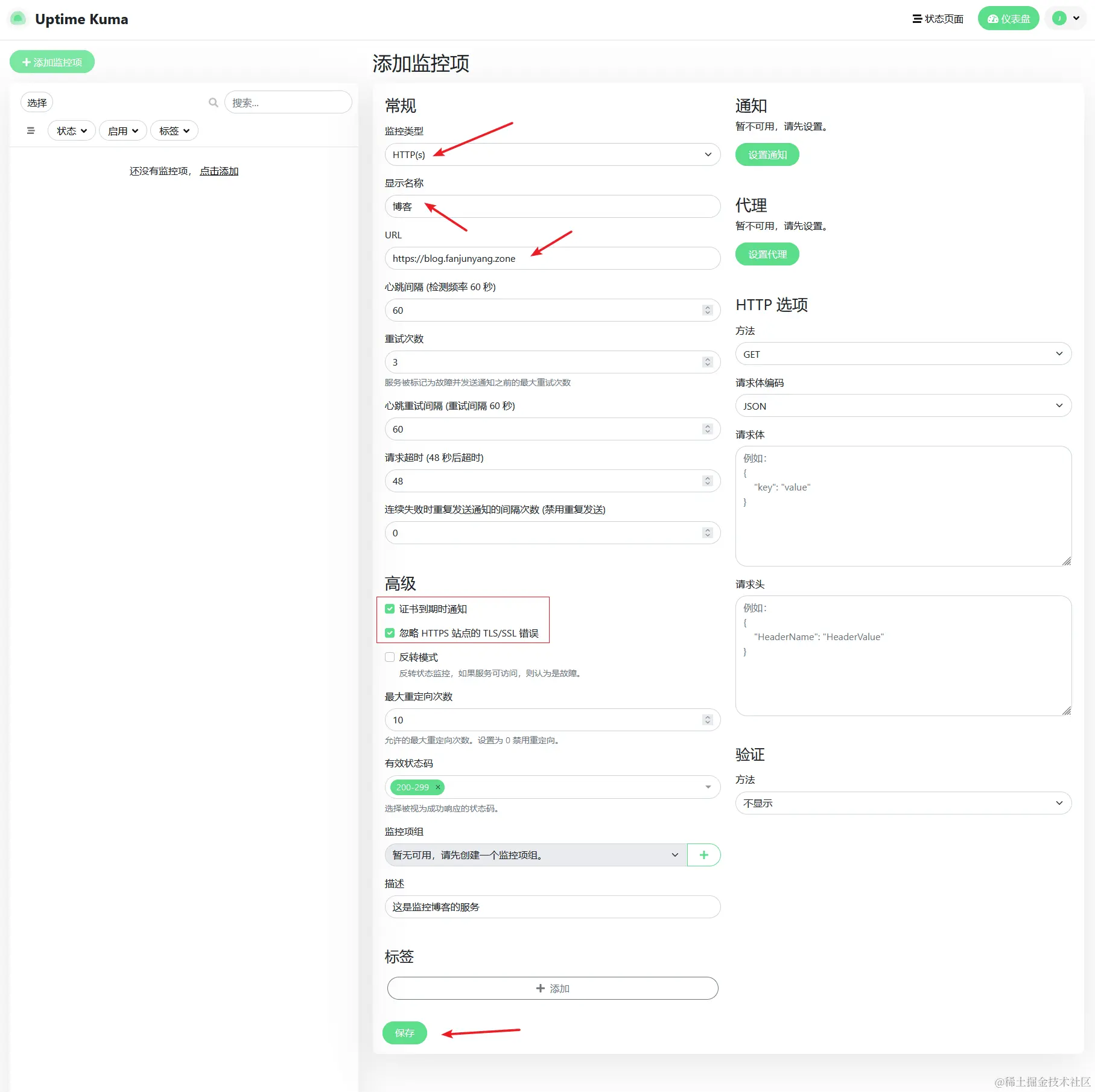Open the 监控类型 HTTP(s) dropdown
This screenshot has width=1095, height=1092.
coord(553,154)
